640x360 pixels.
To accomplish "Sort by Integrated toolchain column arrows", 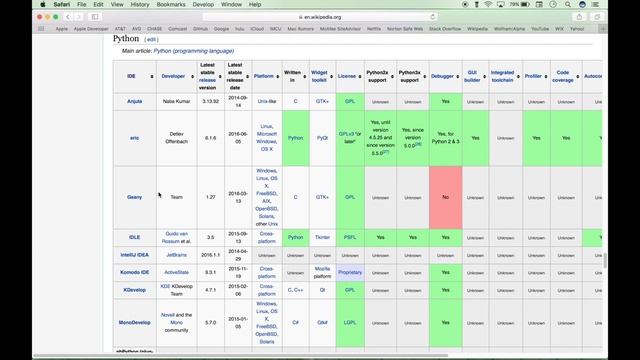I will coord(518,77).
